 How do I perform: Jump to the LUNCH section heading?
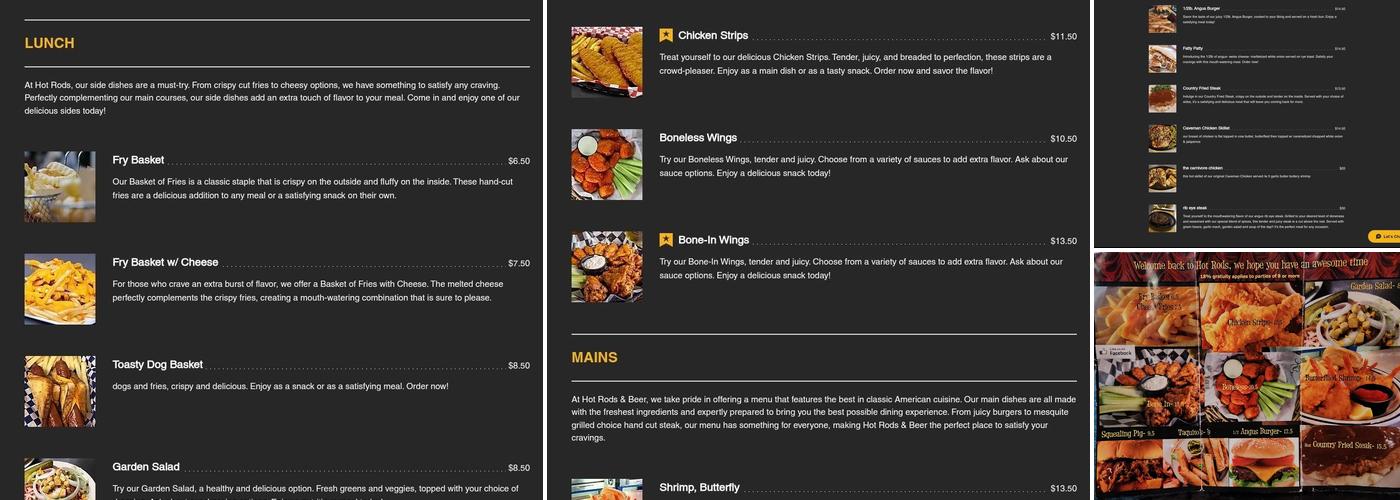[x=49, y=43]
